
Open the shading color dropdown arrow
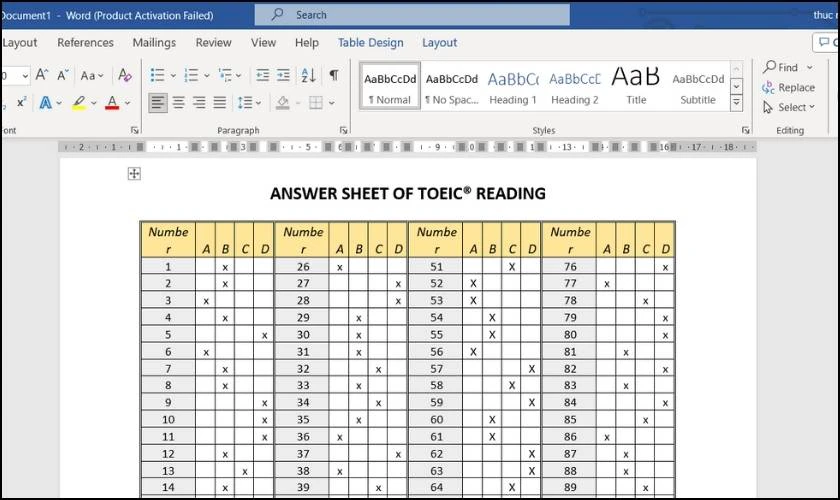point(298,102)
